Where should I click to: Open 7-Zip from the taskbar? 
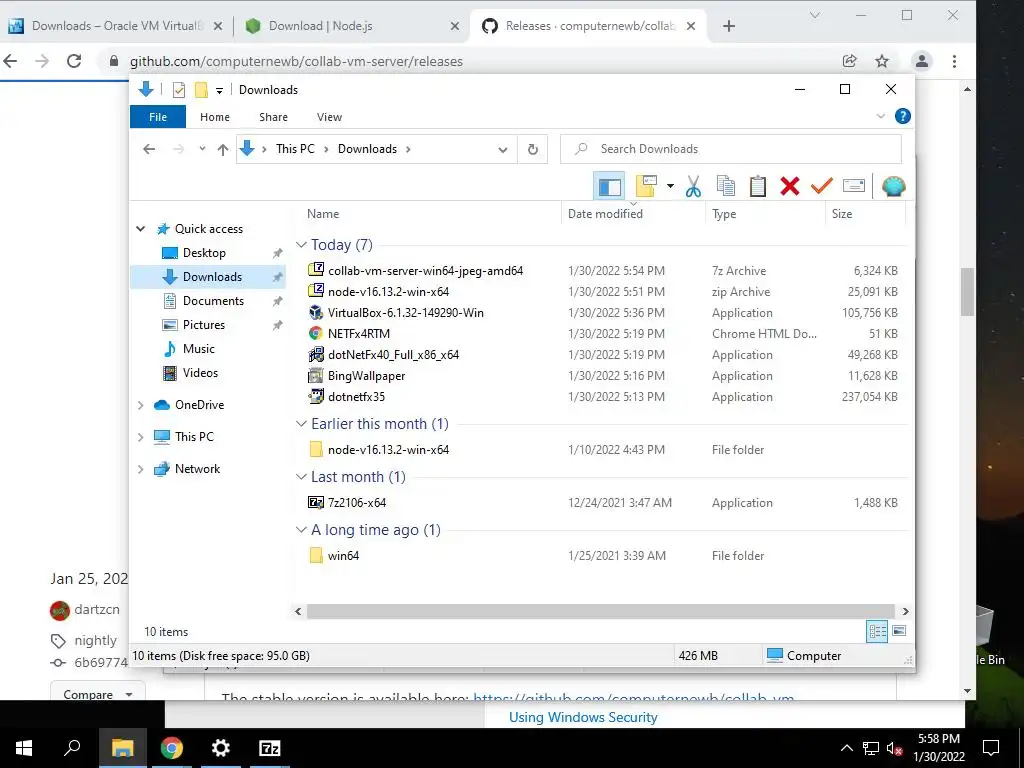270,748
